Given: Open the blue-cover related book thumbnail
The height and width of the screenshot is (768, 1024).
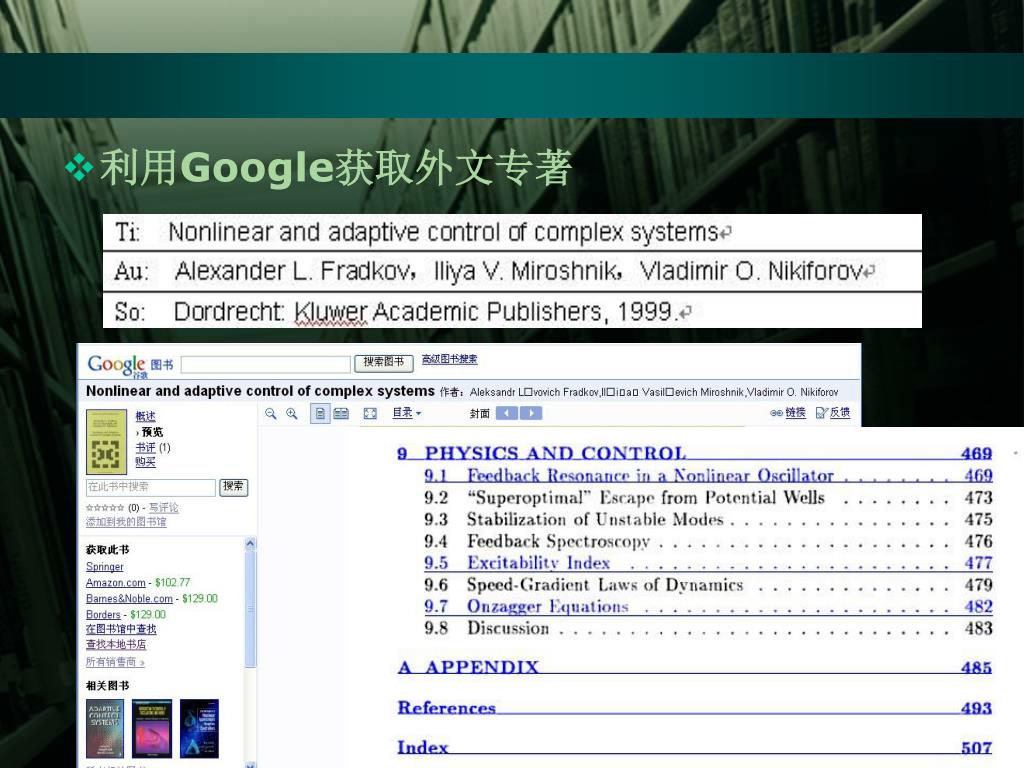Looking at the screenshot, I should coord(200,728).
